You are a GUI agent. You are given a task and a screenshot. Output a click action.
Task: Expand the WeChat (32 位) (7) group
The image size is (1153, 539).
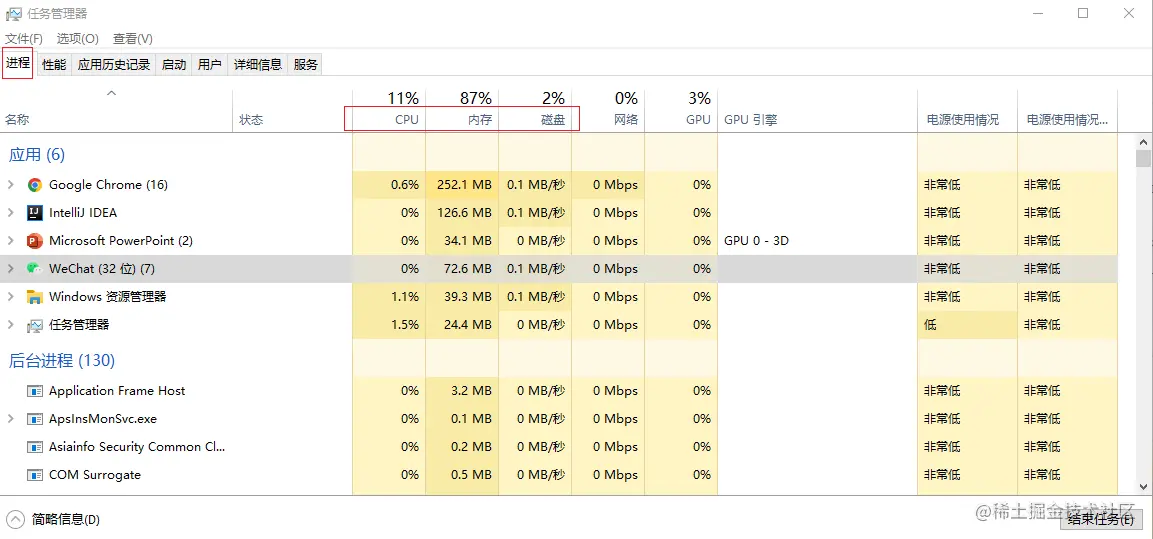coord(10,268)
